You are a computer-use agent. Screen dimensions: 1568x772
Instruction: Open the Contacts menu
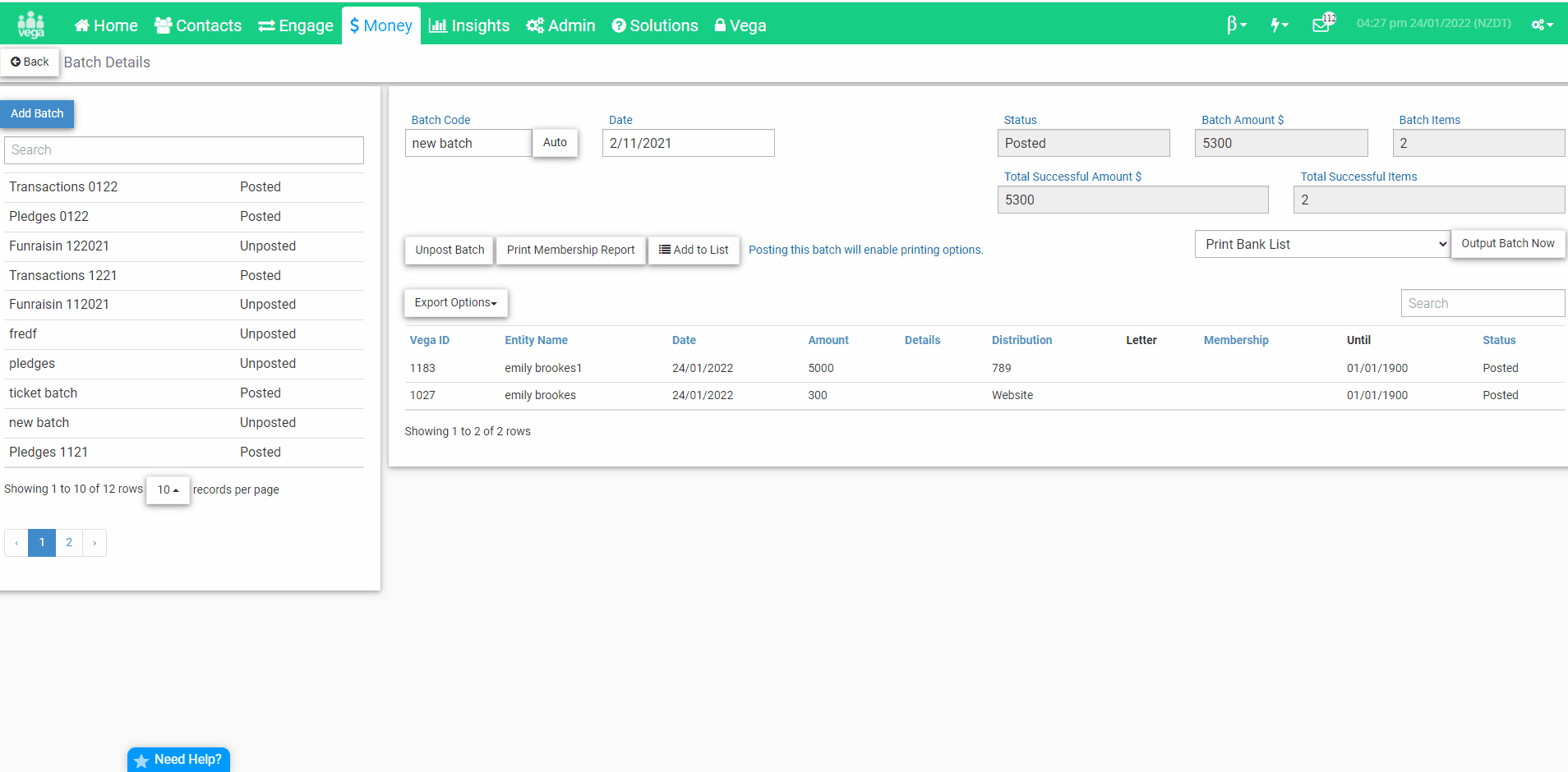click(x=198, y=25)
